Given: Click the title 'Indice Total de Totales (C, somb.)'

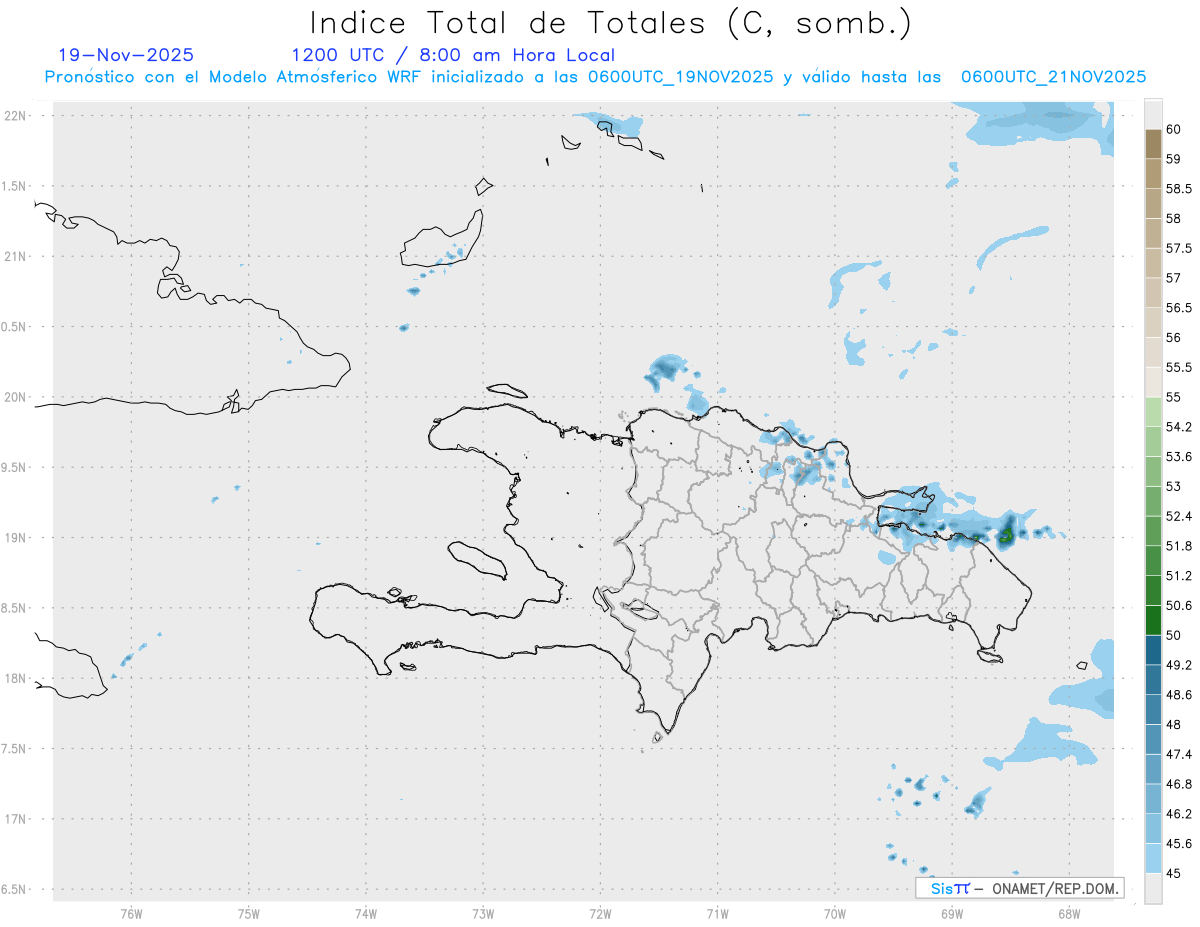Looking at the screenshot, I should [x=611, y=23].
